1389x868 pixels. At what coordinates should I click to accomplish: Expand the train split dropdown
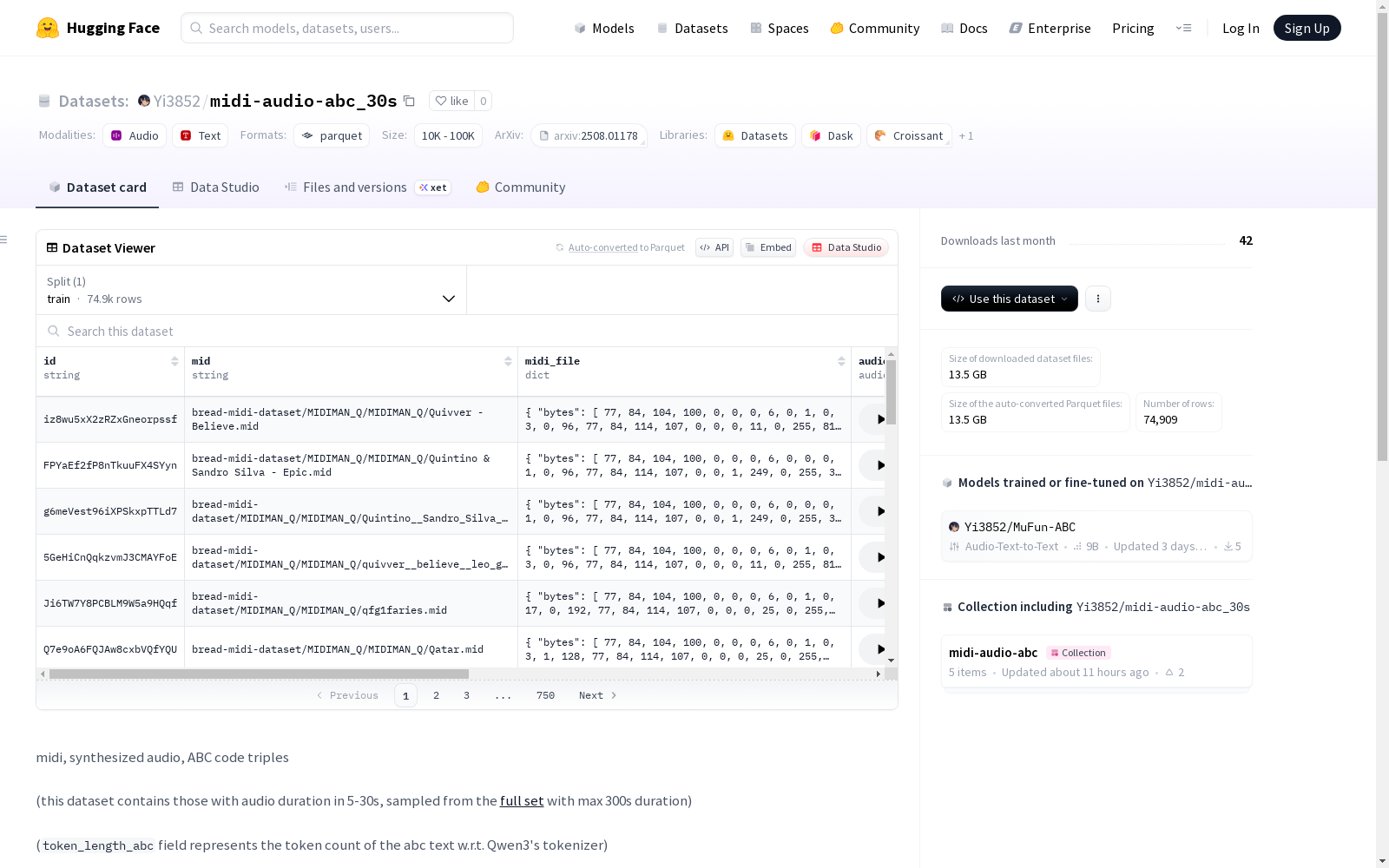(252, 290)
